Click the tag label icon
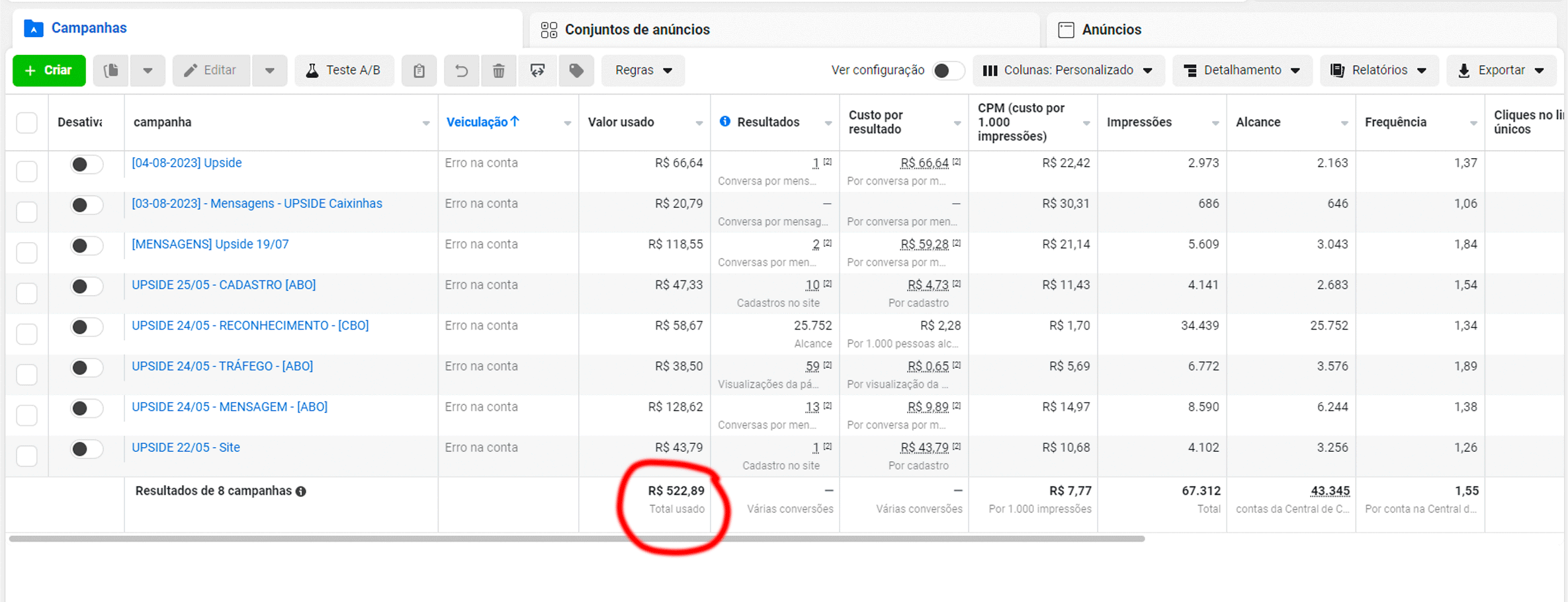The height and width of the screenshot is (602, 1568). point(576,71)
